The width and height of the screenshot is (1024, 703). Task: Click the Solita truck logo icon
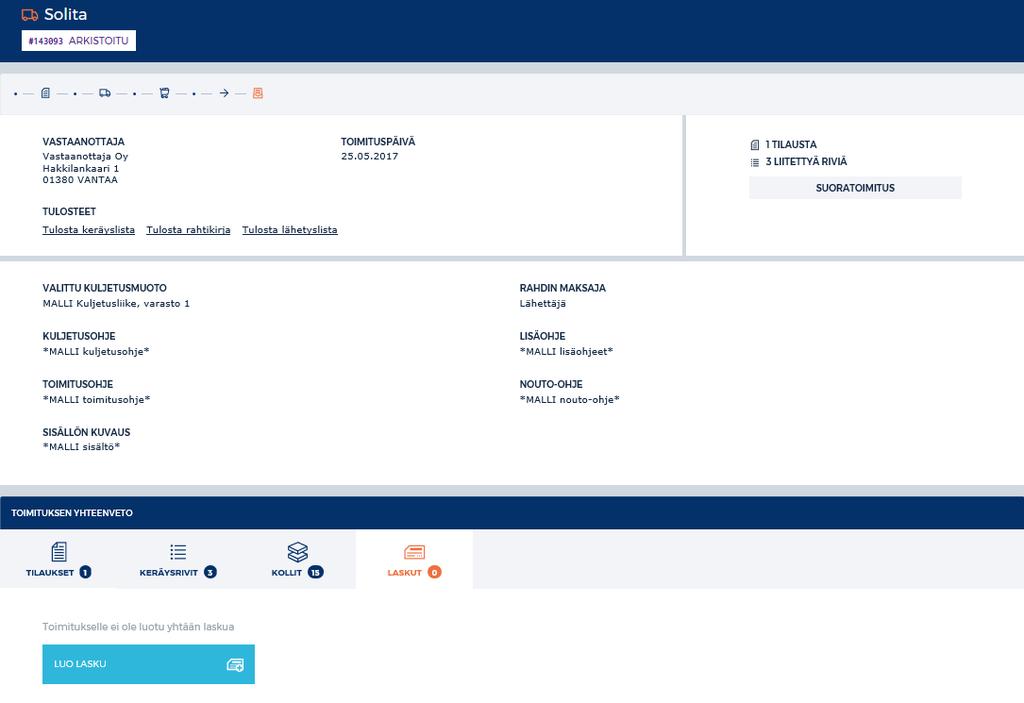(x=29, y=15)
